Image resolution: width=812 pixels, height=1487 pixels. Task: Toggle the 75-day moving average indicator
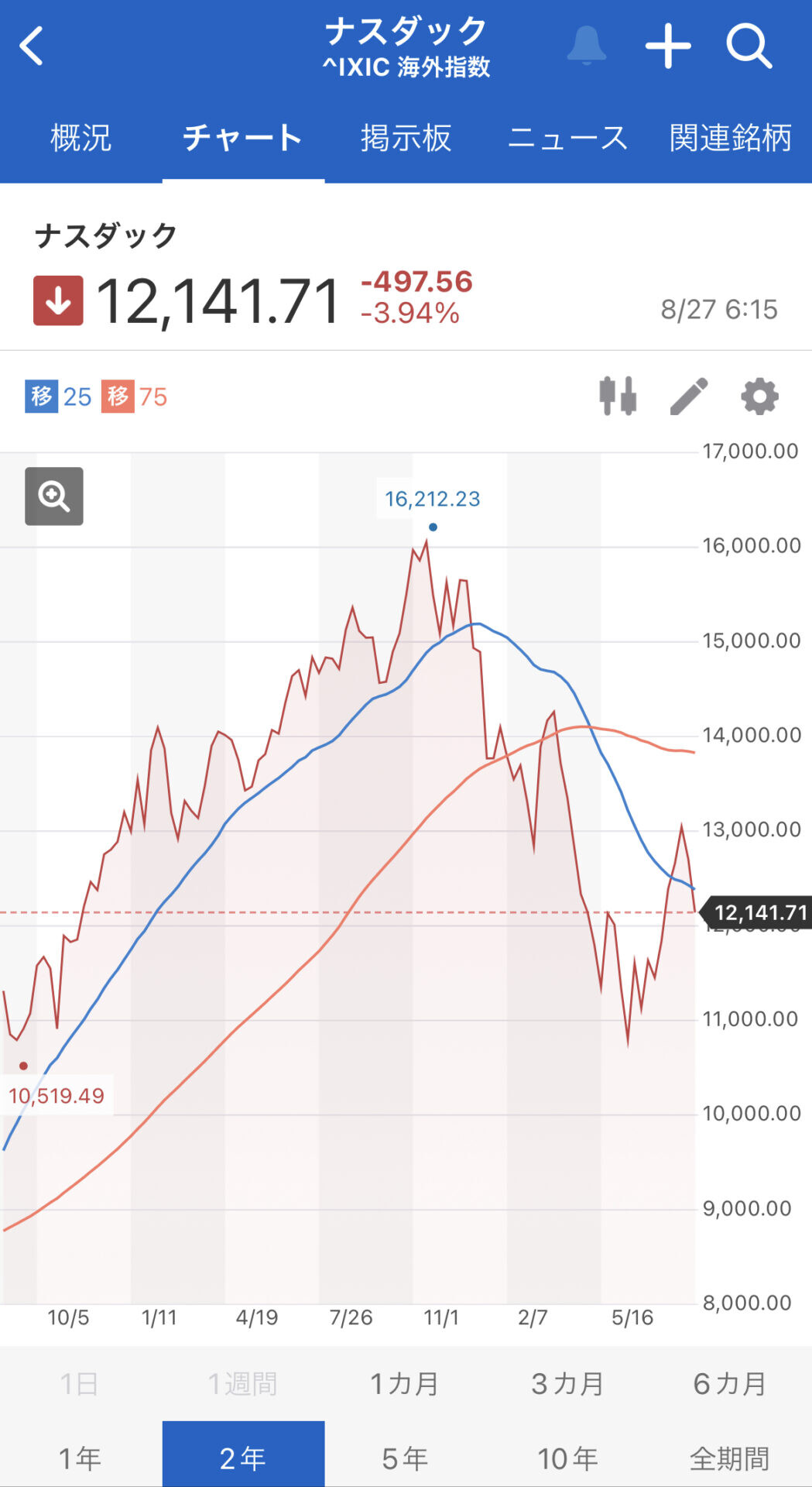click(x=134, y=397)
